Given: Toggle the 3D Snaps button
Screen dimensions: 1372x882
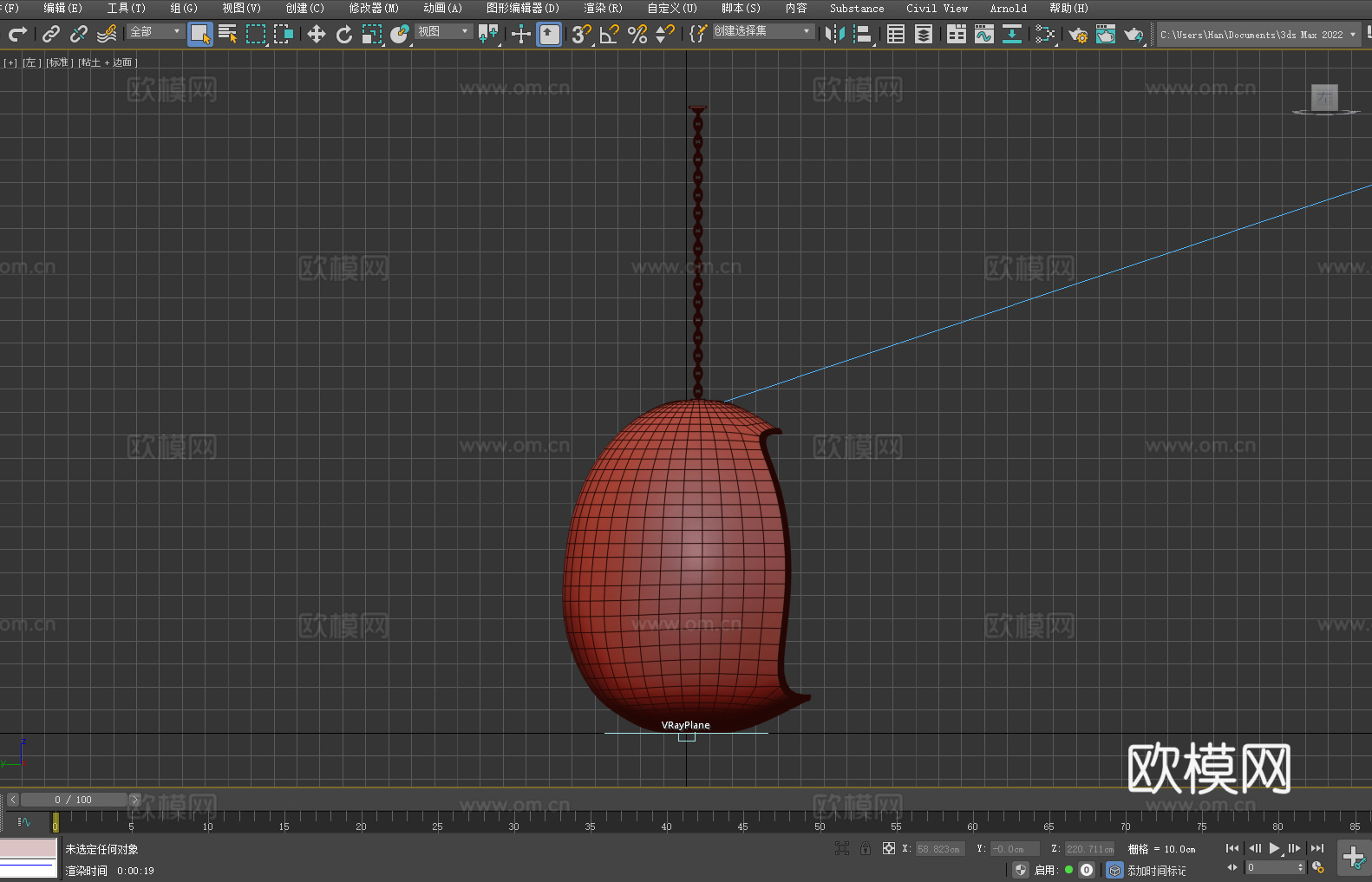Looking at the screenshot, I should [x=582, y=34].
